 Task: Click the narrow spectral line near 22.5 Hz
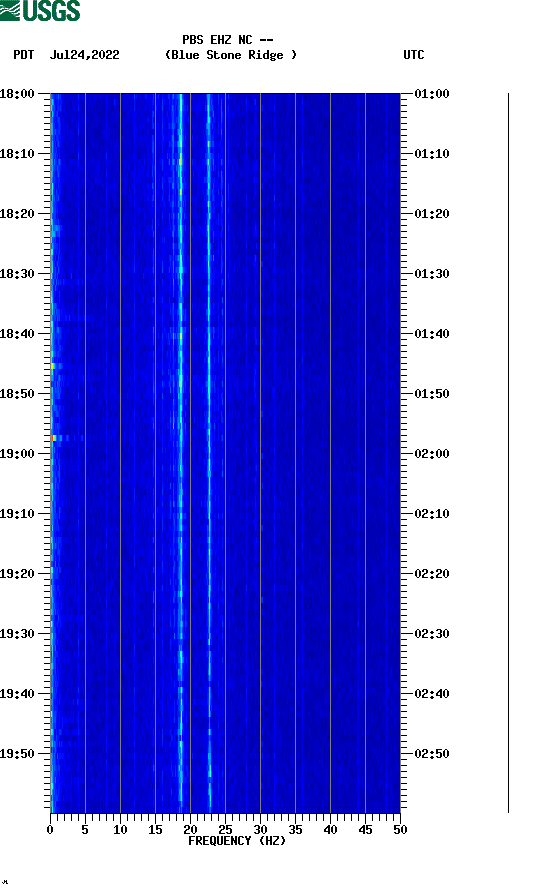[x=209, y=453]
